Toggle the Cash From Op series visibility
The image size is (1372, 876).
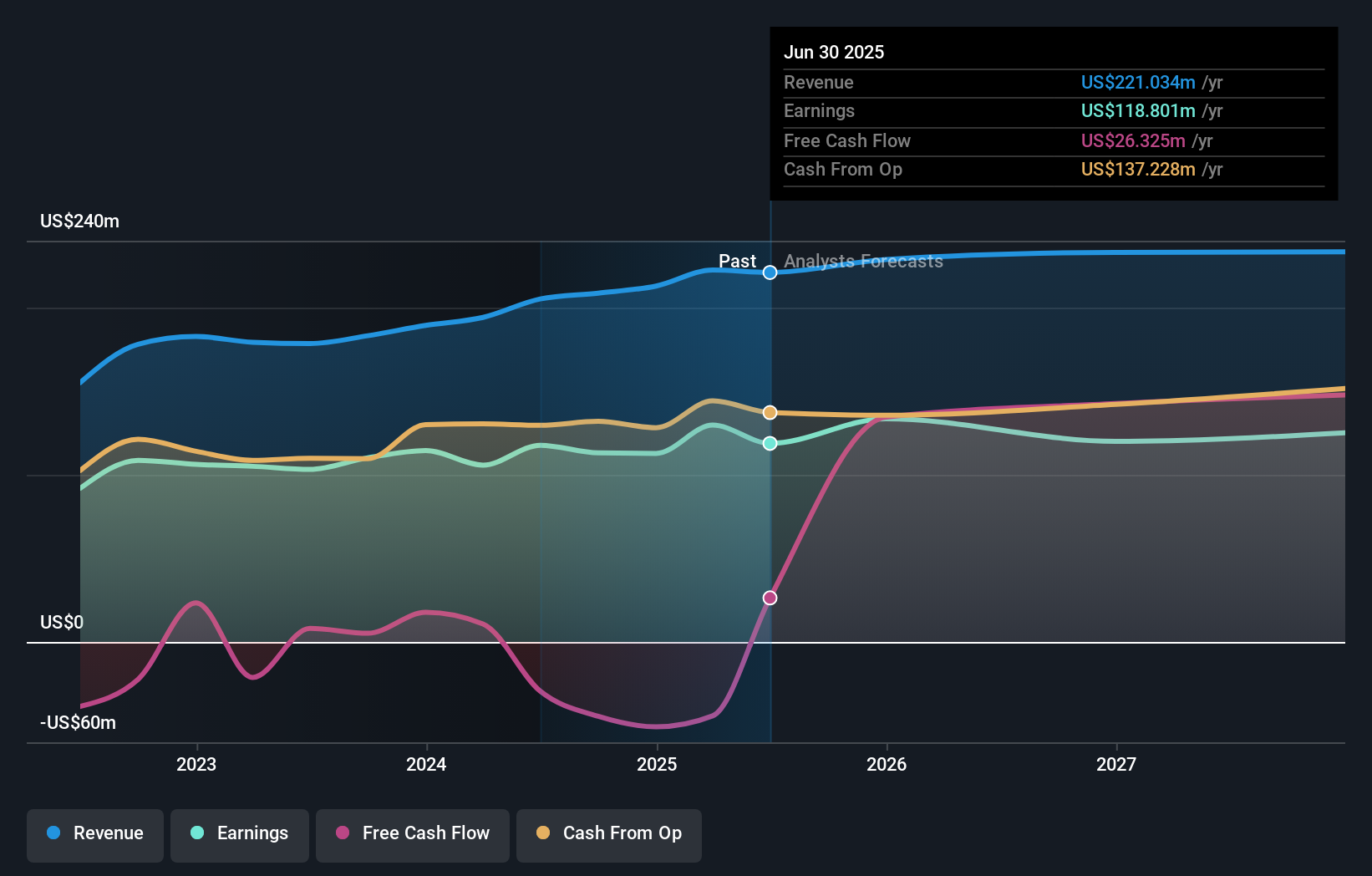pos(609,833)
